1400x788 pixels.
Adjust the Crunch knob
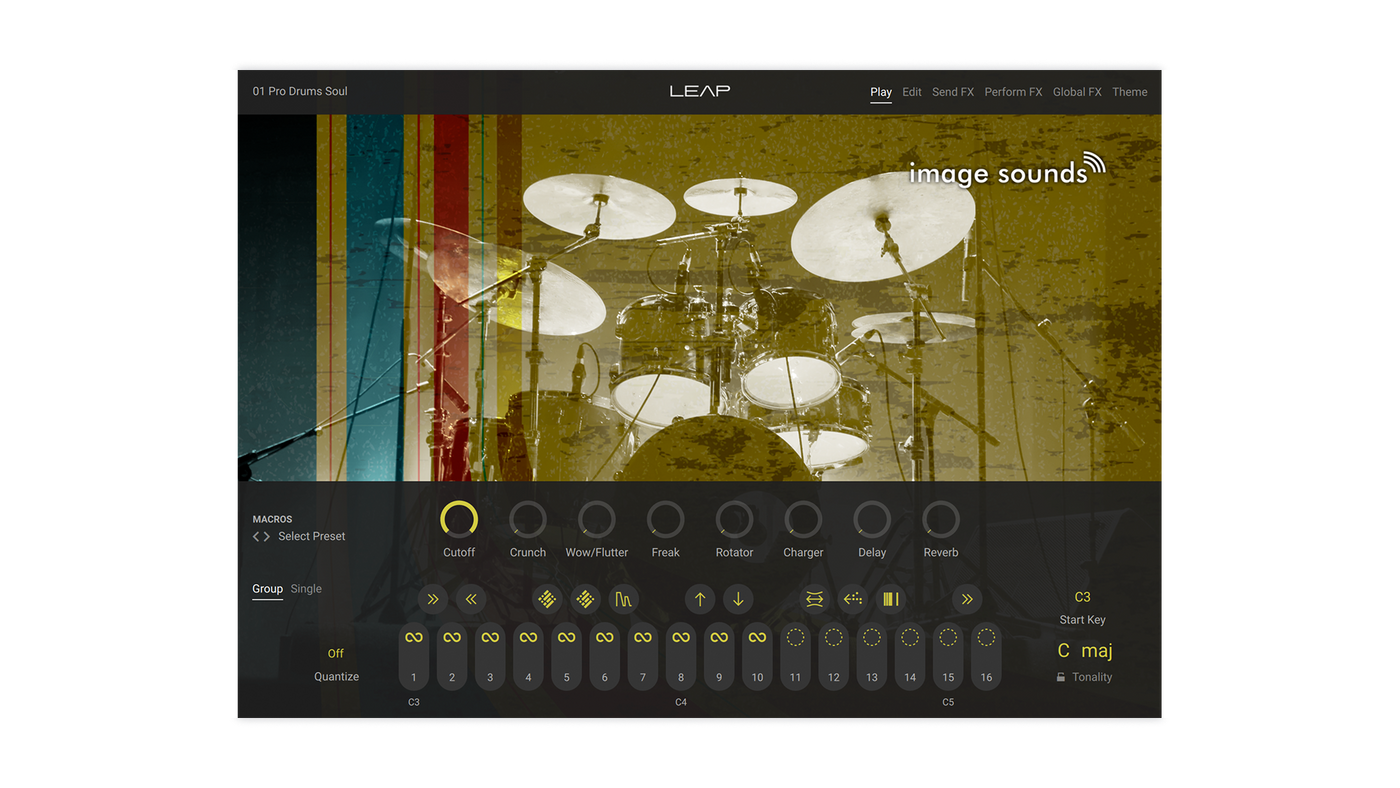pyautogui.click(x=528, y=520)
